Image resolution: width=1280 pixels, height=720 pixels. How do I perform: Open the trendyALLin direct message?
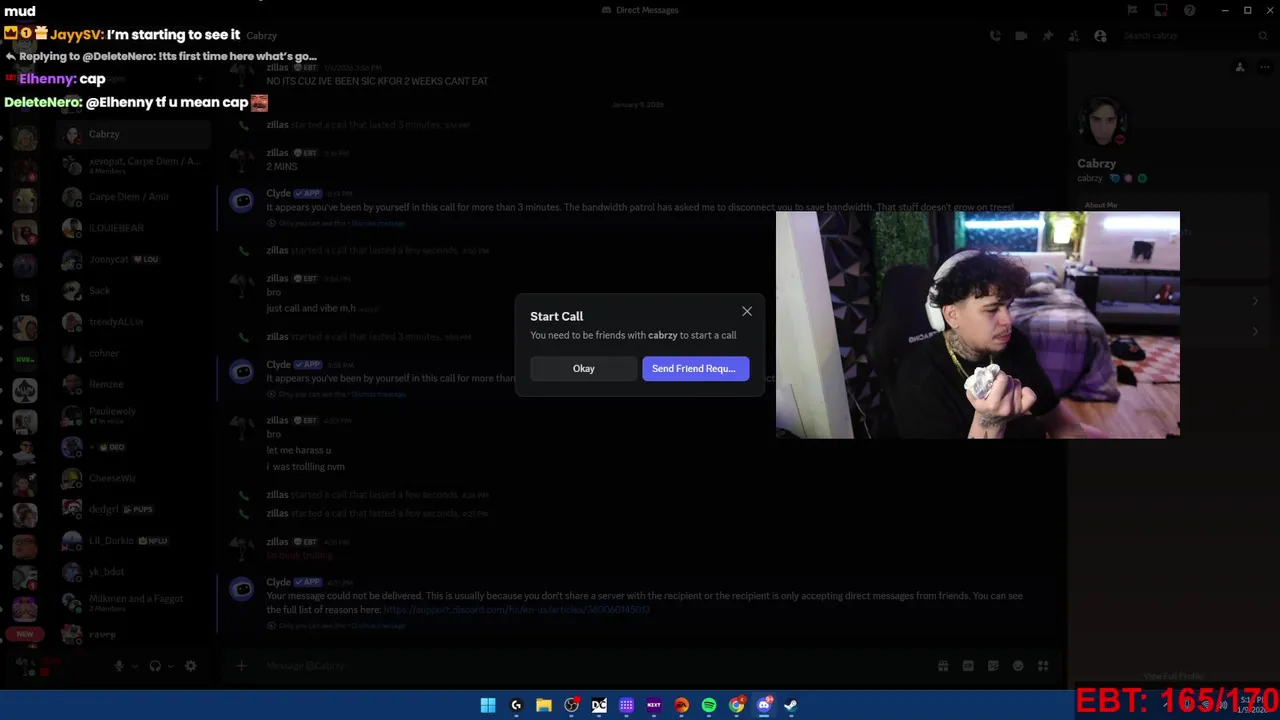point(134,322)
